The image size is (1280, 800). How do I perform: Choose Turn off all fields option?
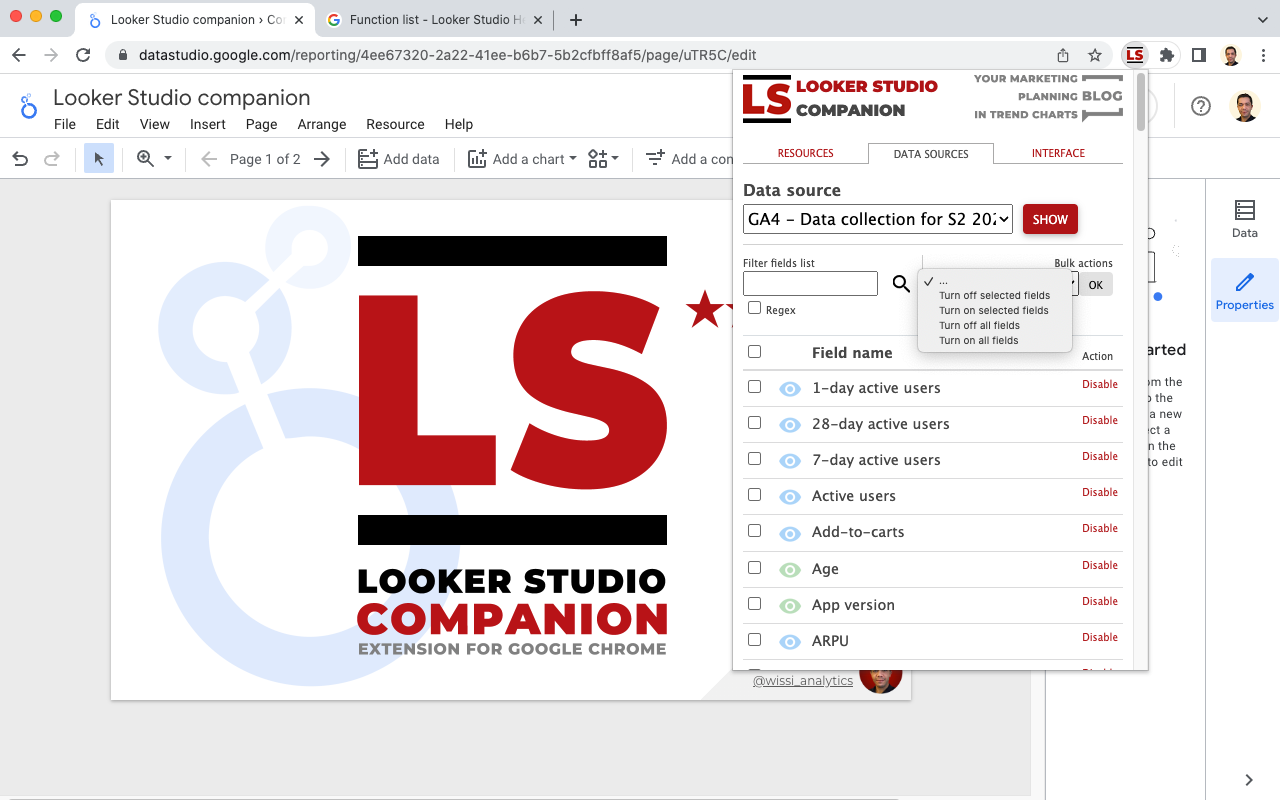click(x=978, y=325)
